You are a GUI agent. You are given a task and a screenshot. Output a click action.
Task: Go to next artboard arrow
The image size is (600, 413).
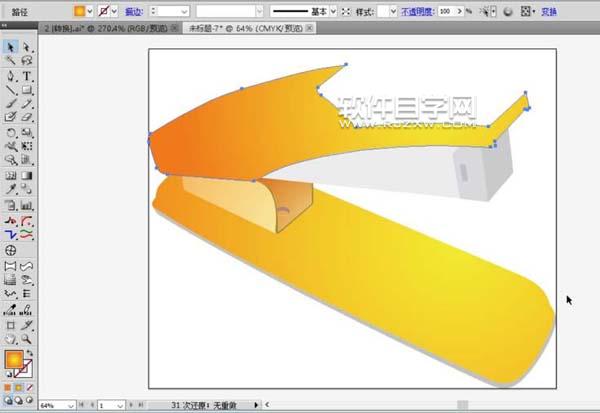click(132, 405)
